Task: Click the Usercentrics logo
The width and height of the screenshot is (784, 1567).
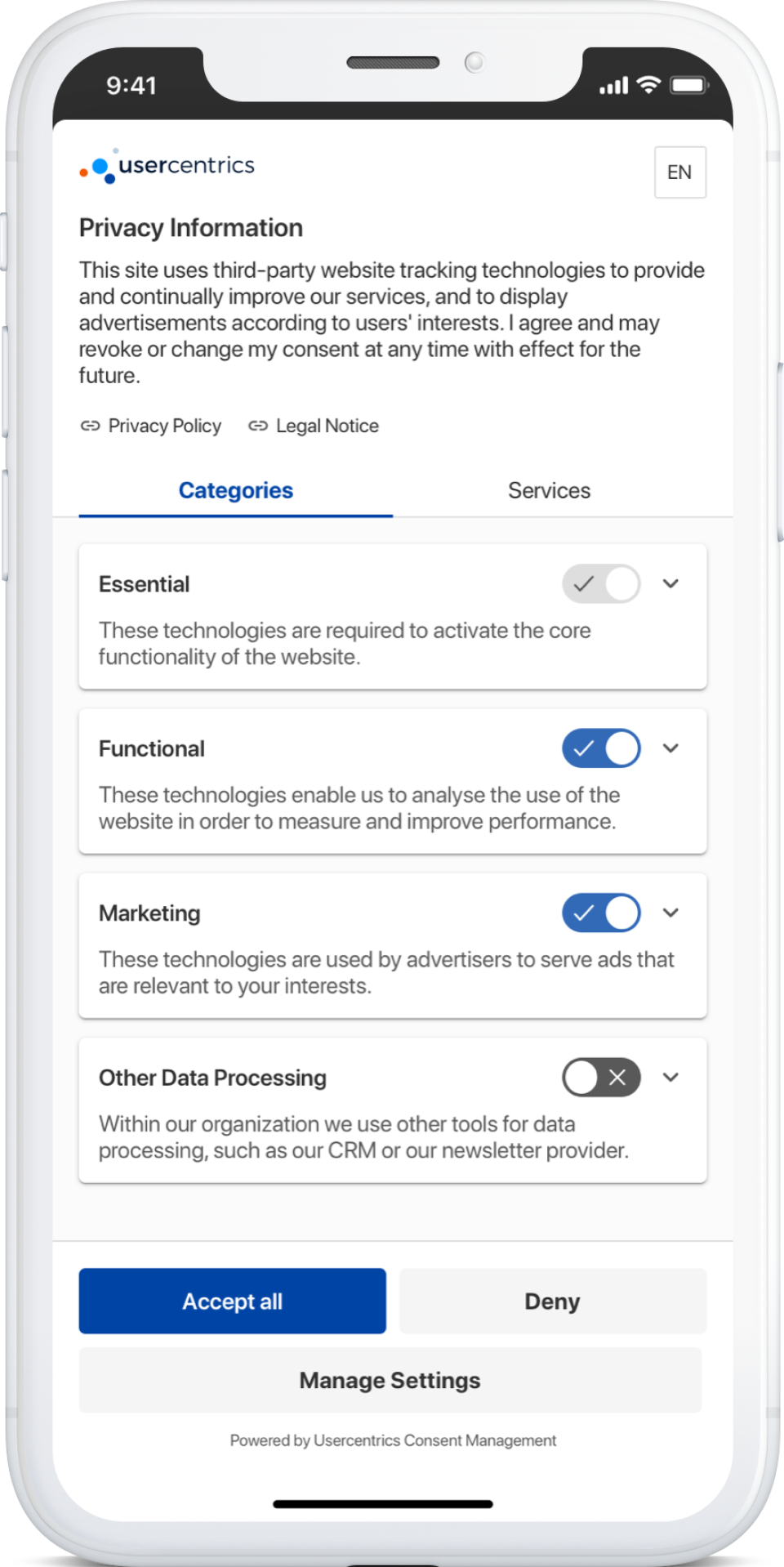Action: coord(167,166)
